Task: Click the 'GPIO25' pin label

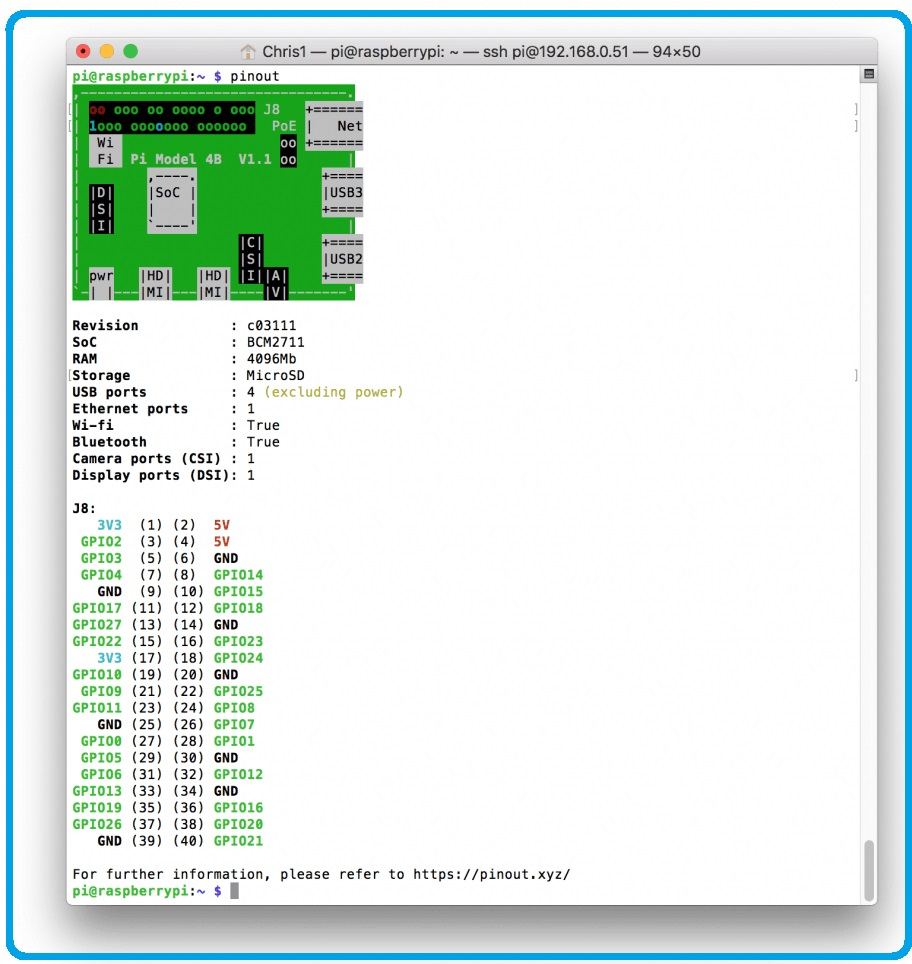Action: tap(238, 690)
